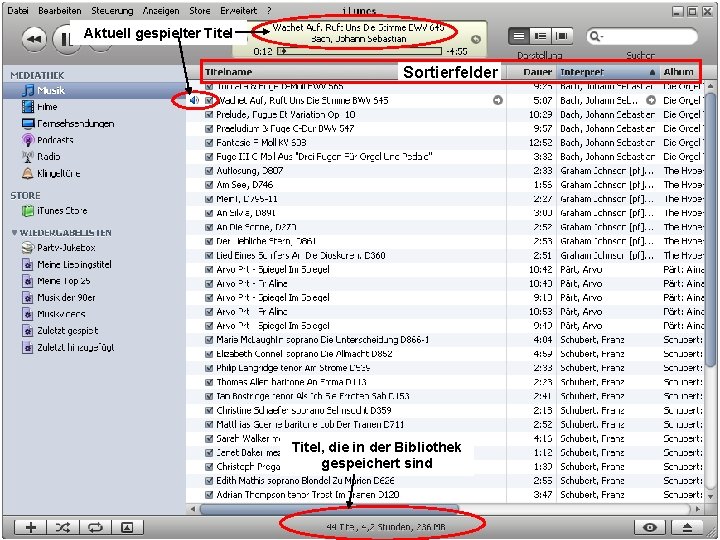Click the search magnifier icon
Viewport: 720px width, 540px height.
[x=595, y=36]
